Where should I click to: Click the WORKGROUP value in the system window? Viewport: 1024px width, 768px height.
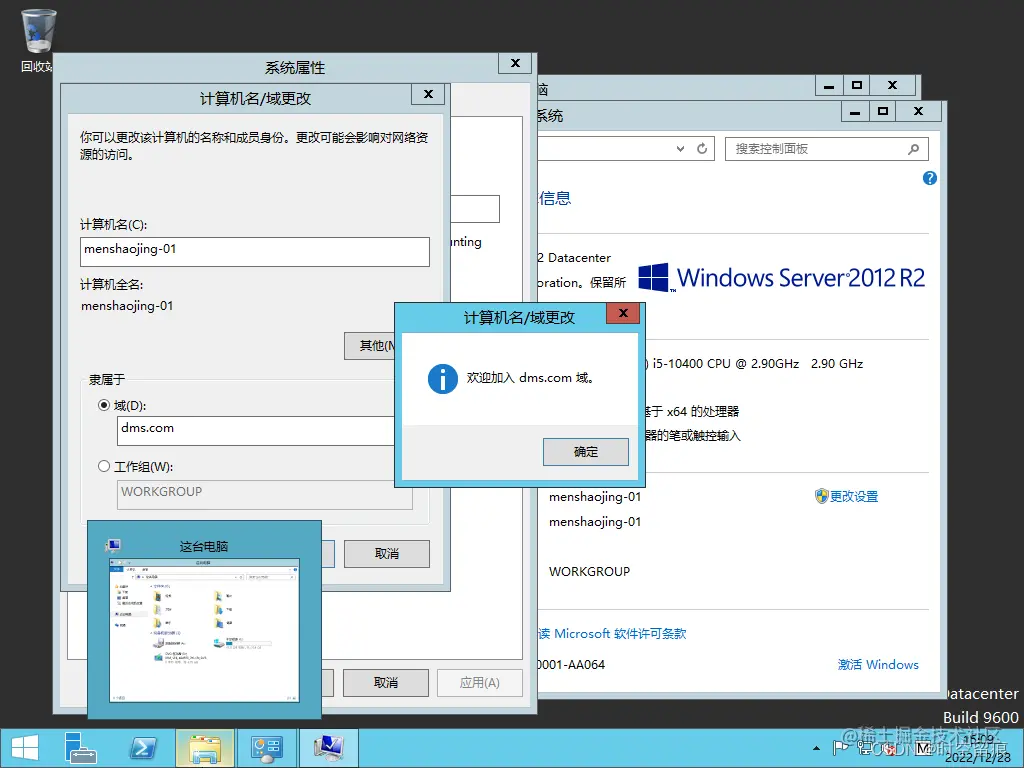589,571
